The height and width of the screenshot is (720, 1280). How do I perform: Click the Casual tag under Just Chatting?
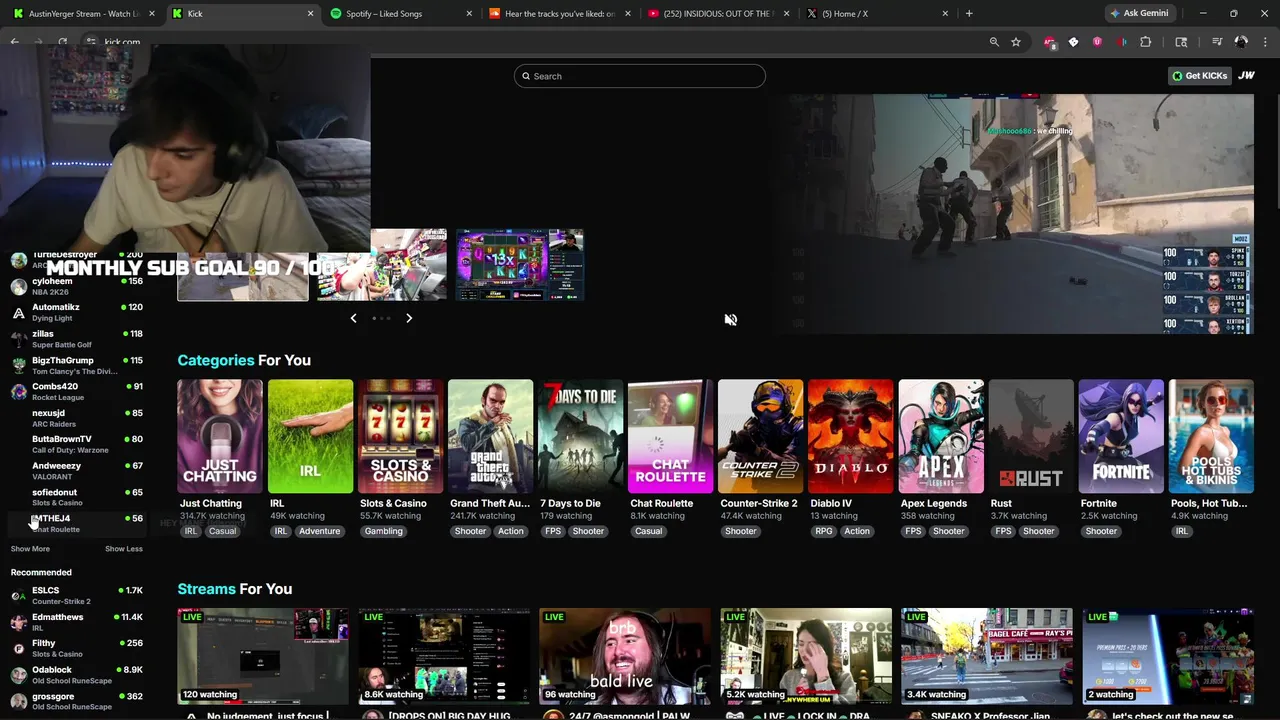click(222, 531)
